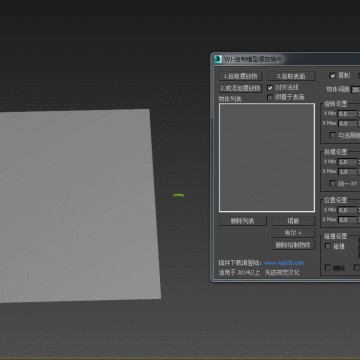
Task: Enable the collision checkbox in collision settings
Action: tap(328, 246)
